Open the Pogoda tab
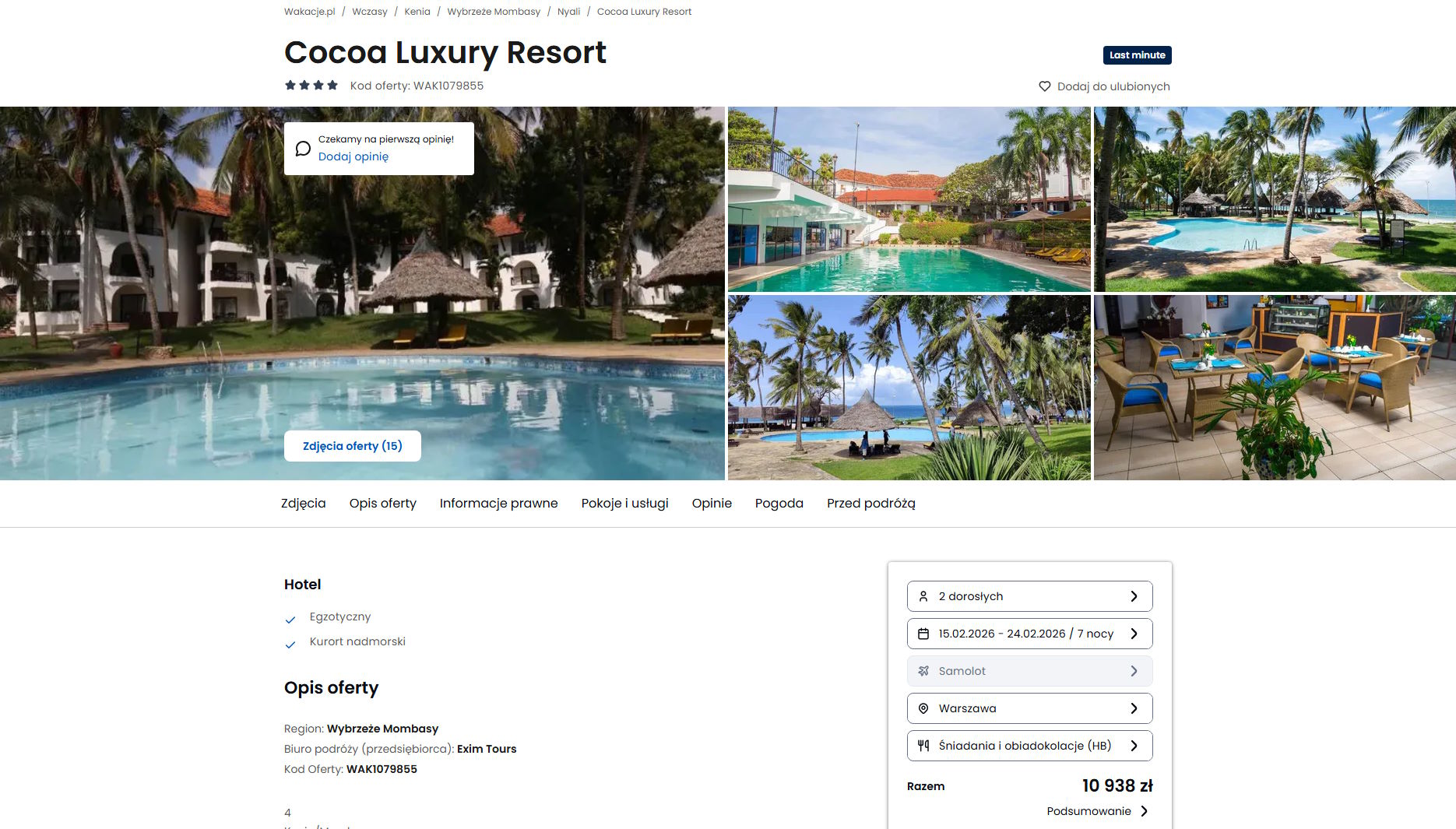Image resolution: width=1456 pixels, height=829 pixels. [x=779, y=504]
